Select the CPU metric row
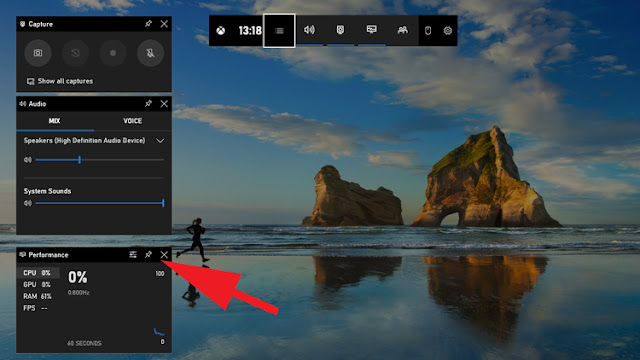Screen dimensions: 640x360 [x=38, y=273]
